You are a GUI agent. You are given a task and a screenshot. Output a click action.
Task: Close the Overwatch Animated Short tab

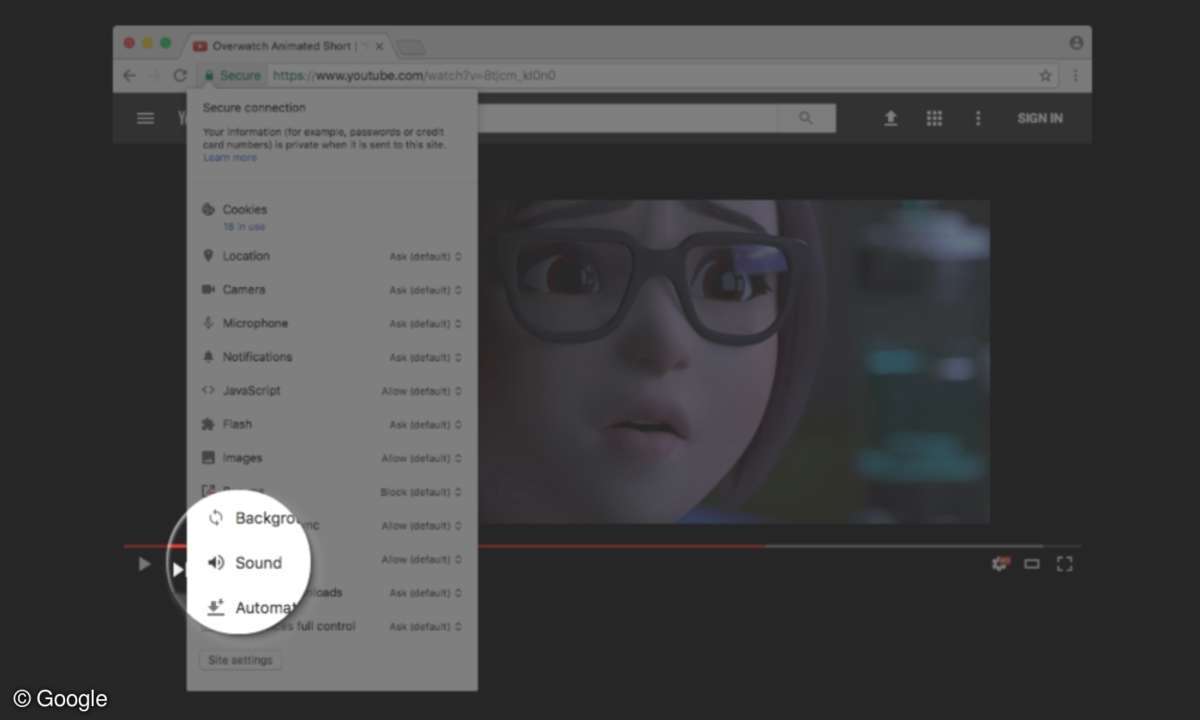[x=379, y=46]
